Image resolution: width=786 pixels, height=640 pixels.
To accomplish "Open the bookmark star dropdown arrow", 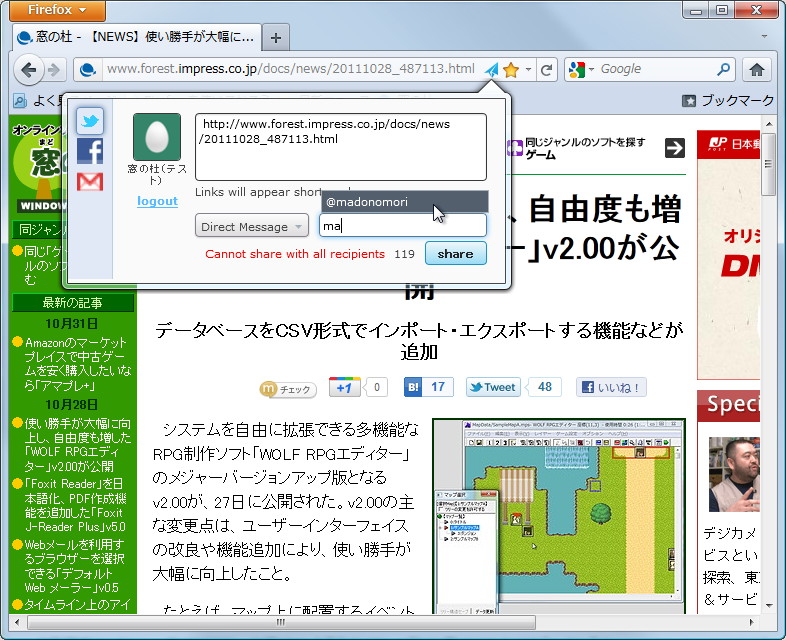I will click(x=528, y=70).
